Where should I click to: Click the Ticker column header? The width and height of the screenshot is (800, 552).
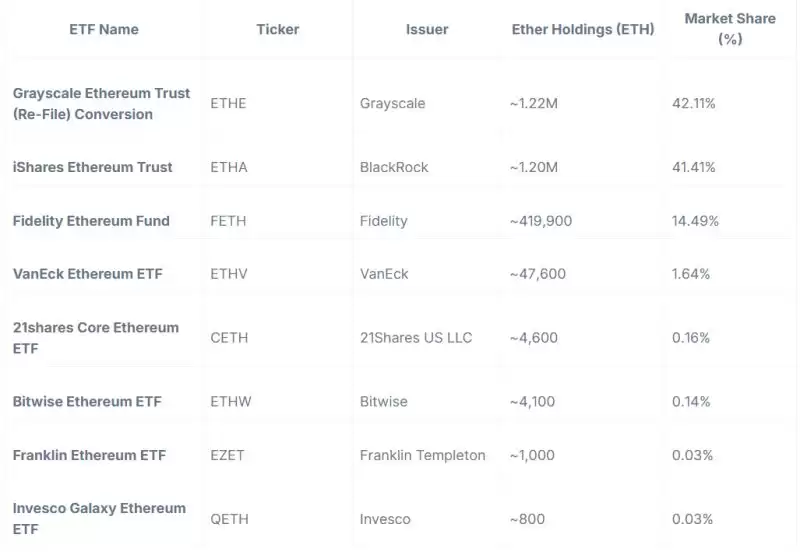tap(277, 29)
